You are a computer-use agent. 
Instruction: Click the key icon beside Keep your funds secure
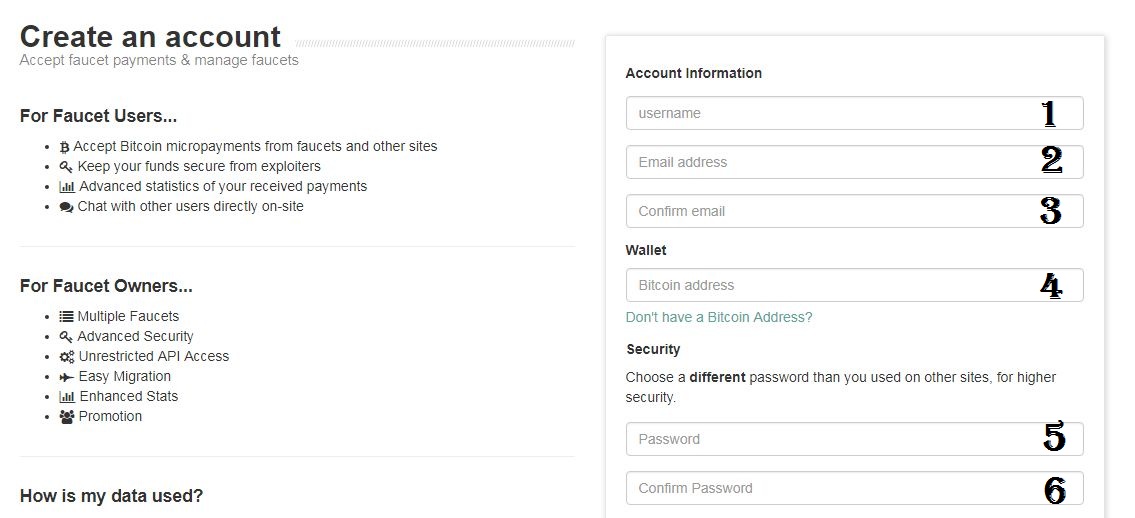(x=66, y=167)
